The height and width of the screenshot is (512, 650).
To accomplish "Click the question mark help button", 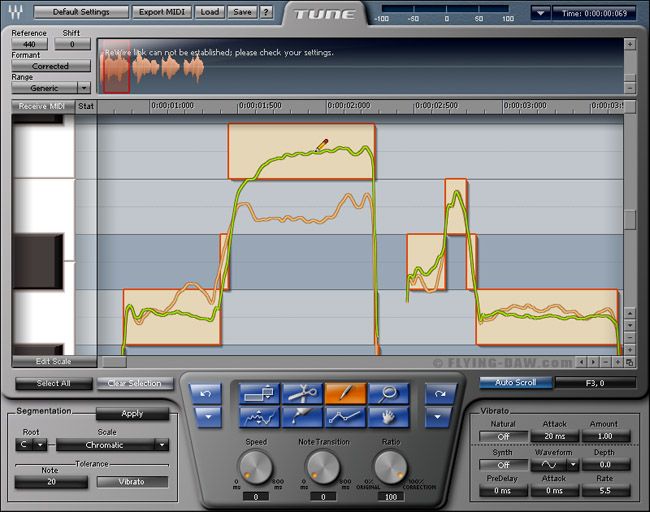I will 266,12.
